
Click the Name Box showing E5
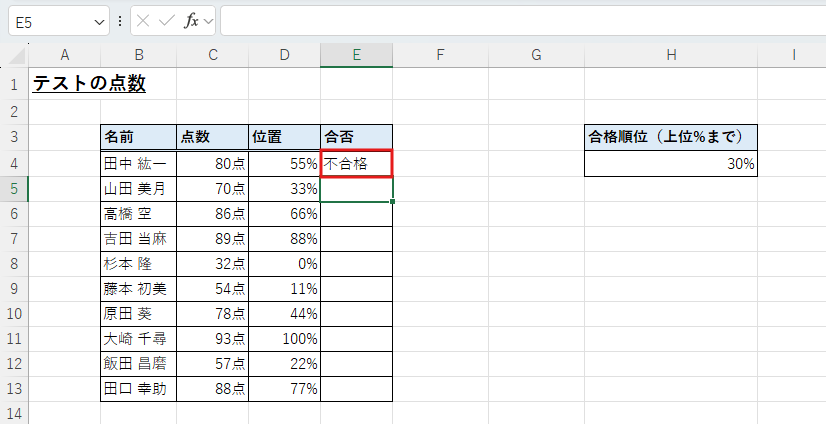[x=50, y=21]
